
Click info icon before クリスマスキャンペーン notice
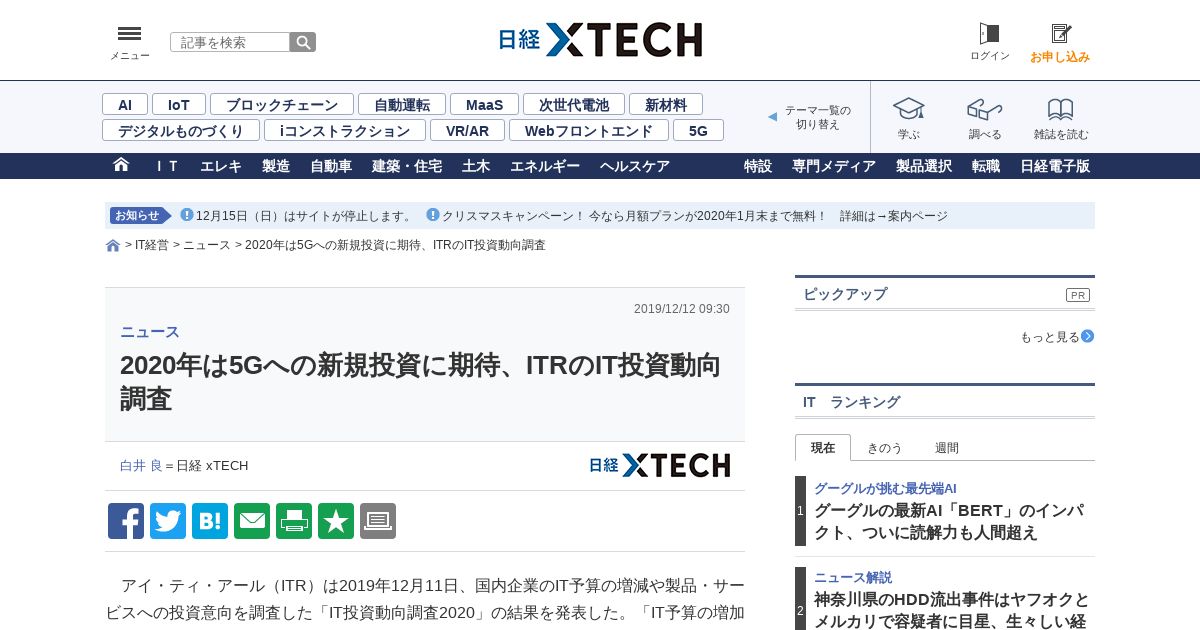pyautogui.click(x=433, y=215)
